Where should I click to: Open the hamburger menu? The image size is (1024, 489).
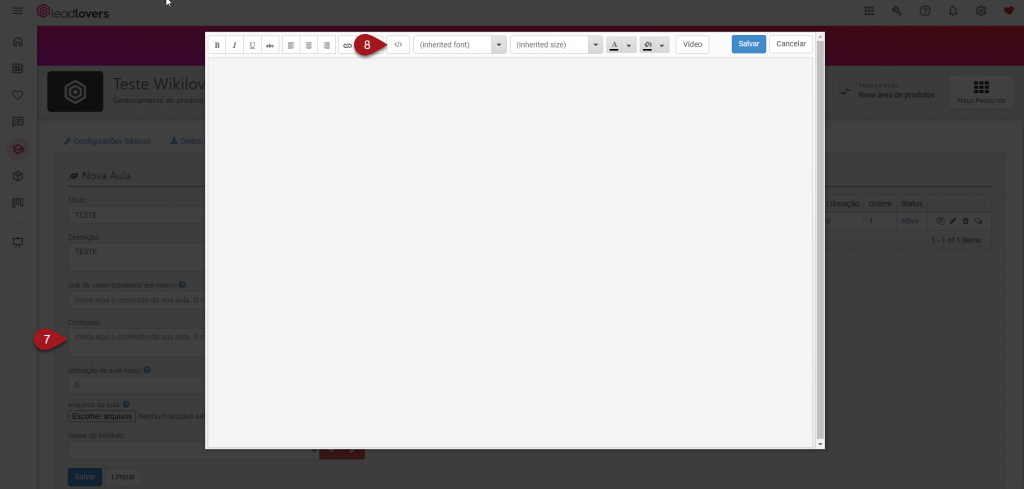coord(17,10)
